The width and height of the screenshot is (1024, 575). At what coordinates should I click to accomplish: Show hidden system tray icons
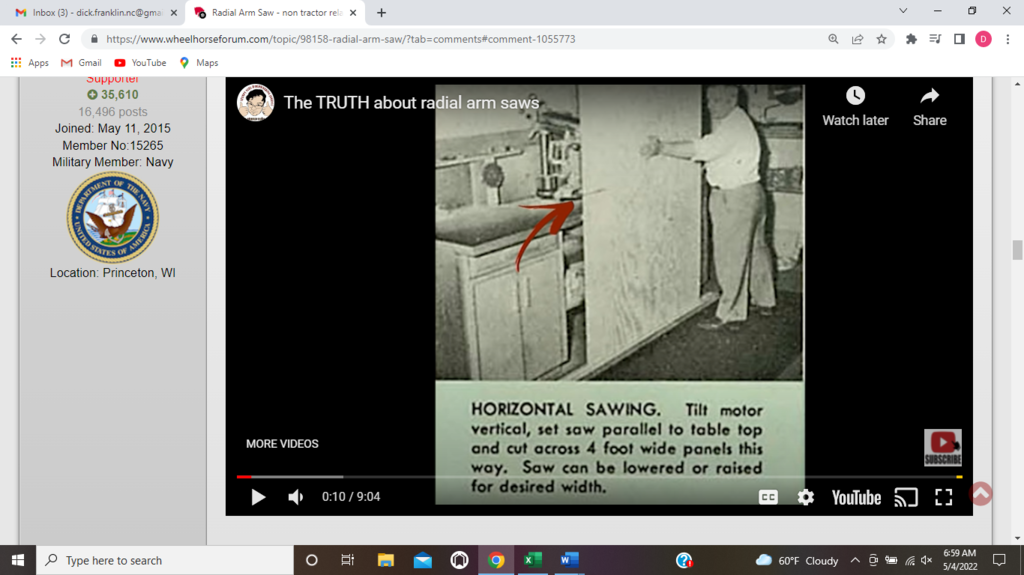pyautogui.click(x=854, y=561)
